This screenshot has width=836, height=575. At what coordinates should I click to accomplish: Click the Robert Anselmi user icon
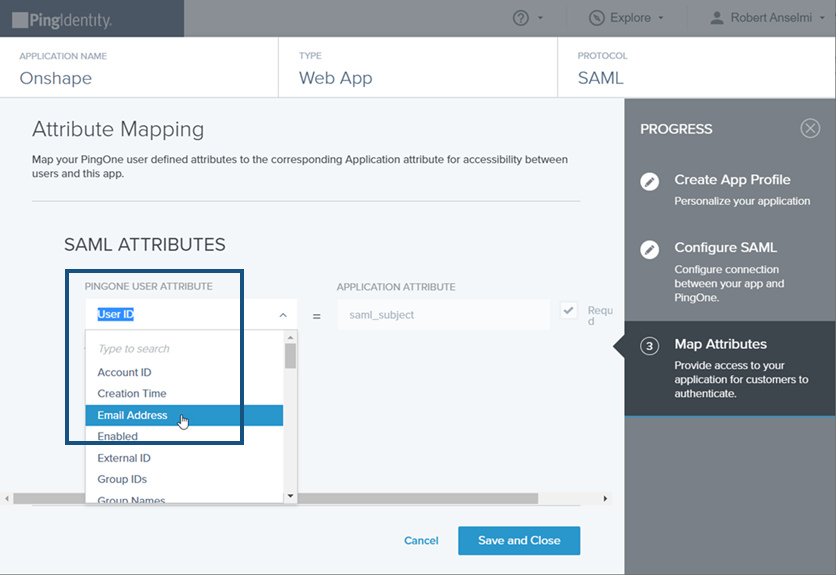pos(717,18)
